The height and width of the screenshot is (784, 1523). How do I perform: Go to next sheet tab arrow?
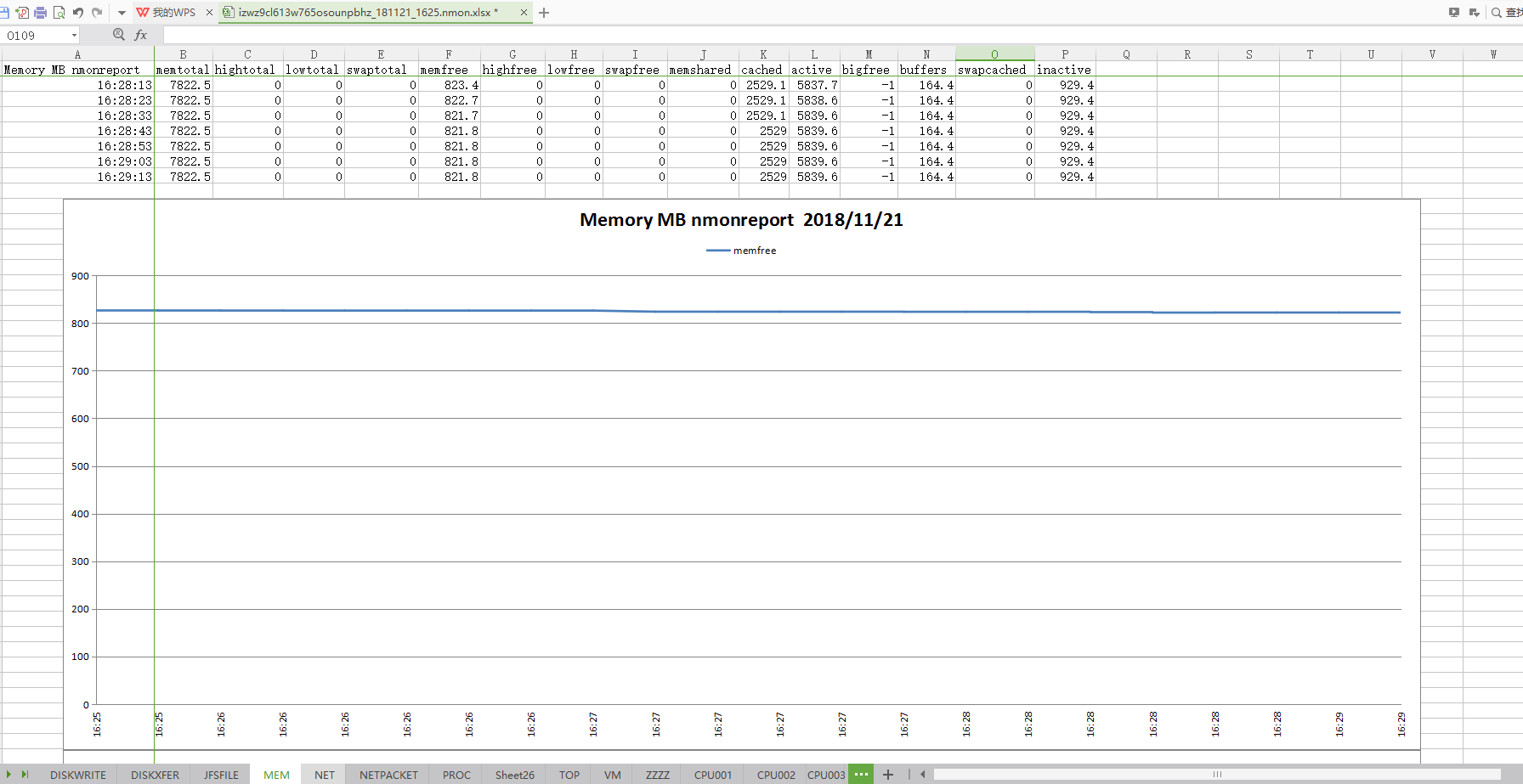pos(8,775)
